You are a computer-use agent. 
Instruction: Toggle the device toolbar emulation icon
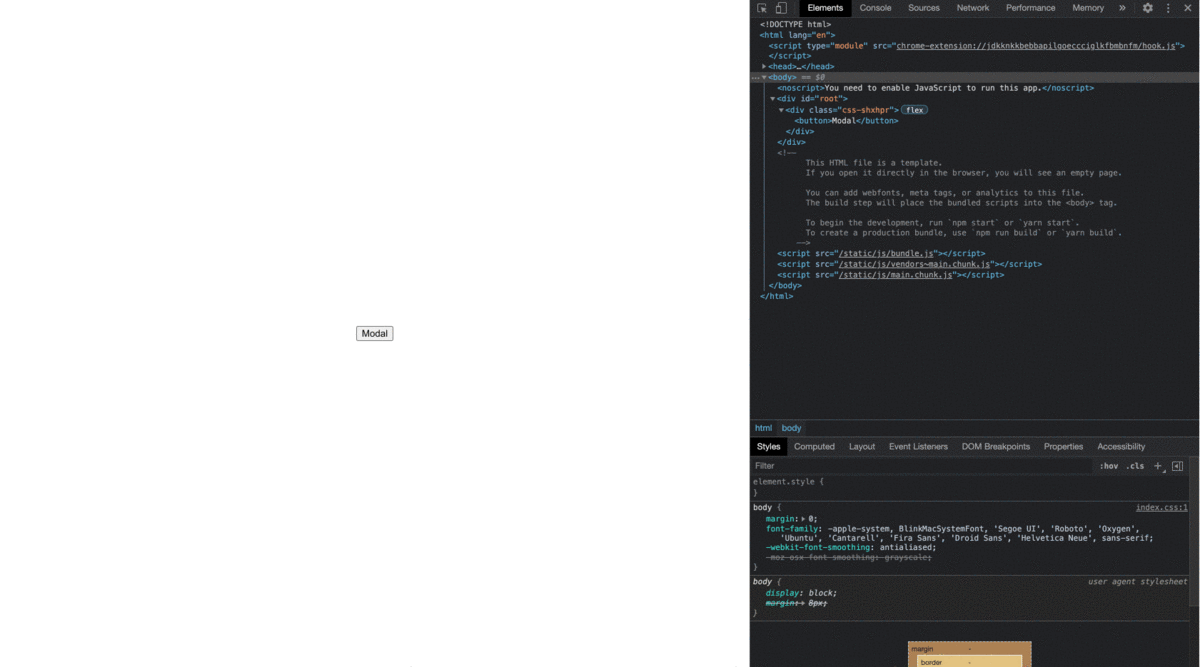click(x=779, y=7)
